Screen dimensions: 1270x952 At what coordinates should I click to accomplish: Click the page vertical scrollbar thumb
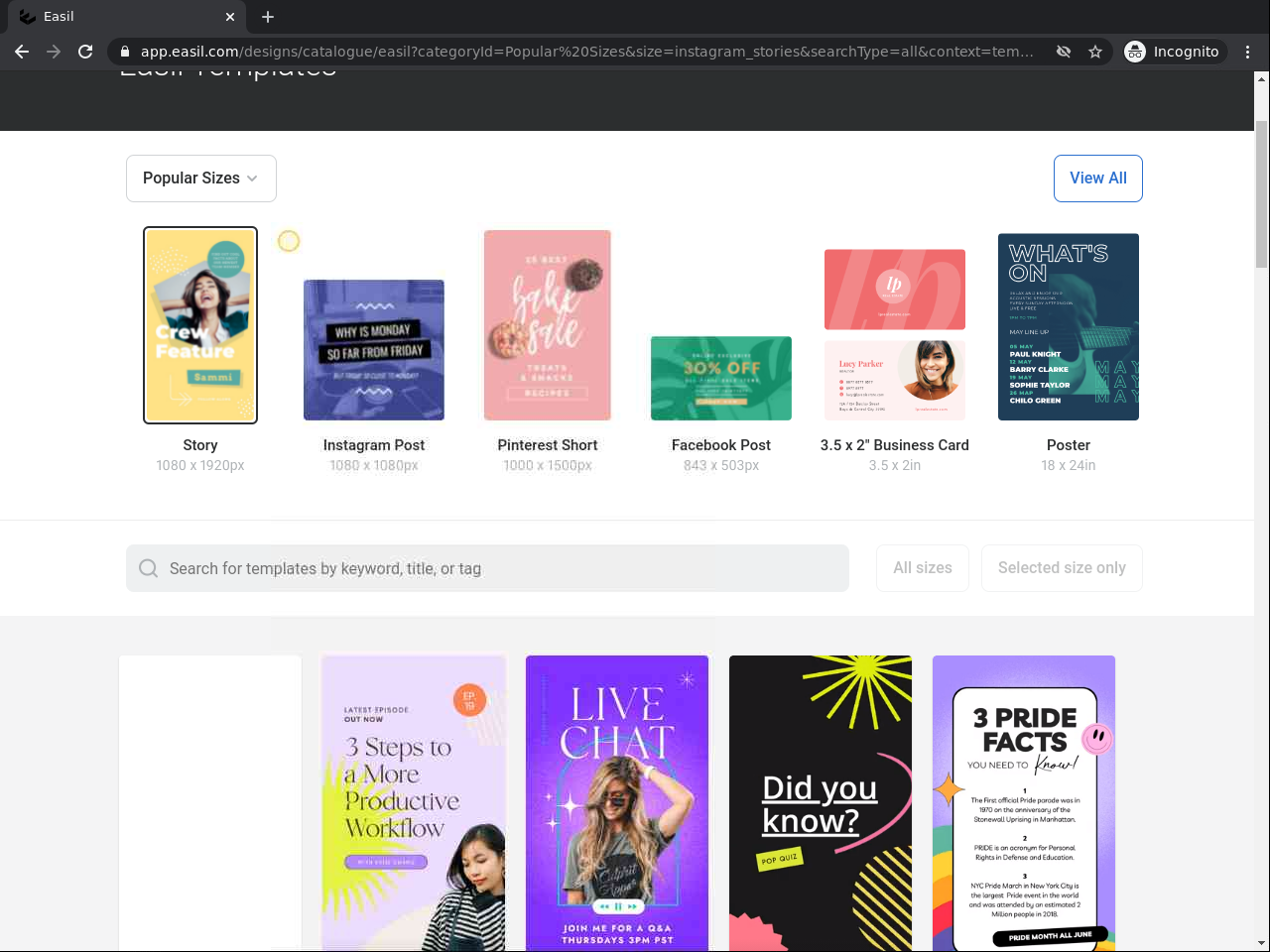pos(1262,193)
